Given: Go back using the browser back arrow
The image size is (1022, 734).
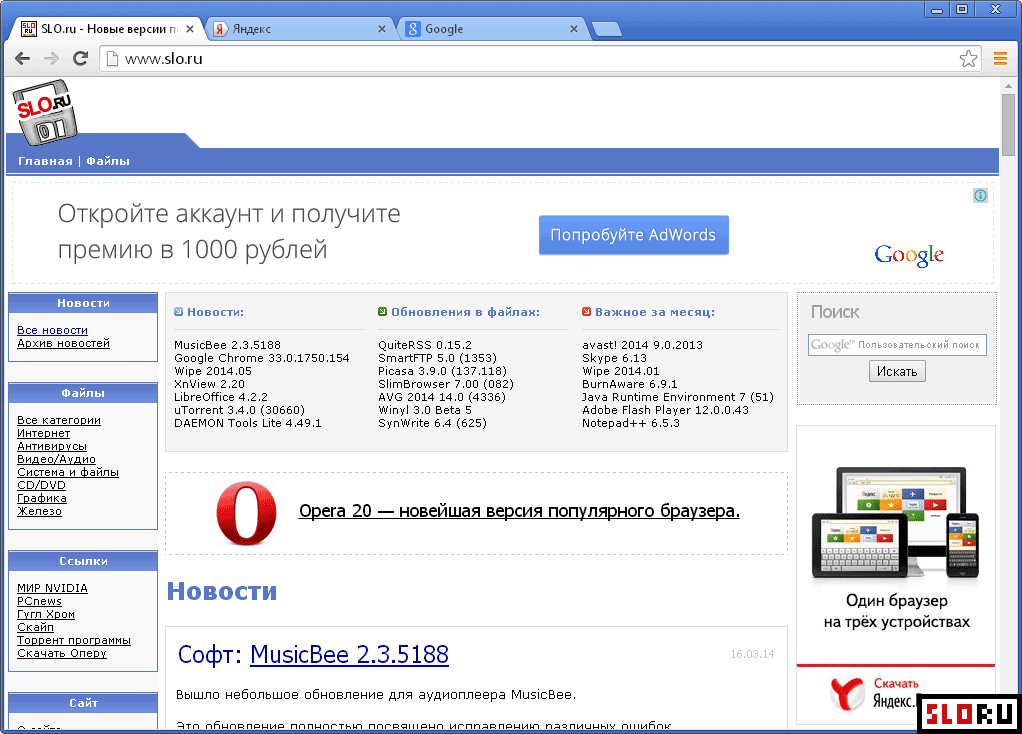Looking at the screenshot, I should [23, 59].
